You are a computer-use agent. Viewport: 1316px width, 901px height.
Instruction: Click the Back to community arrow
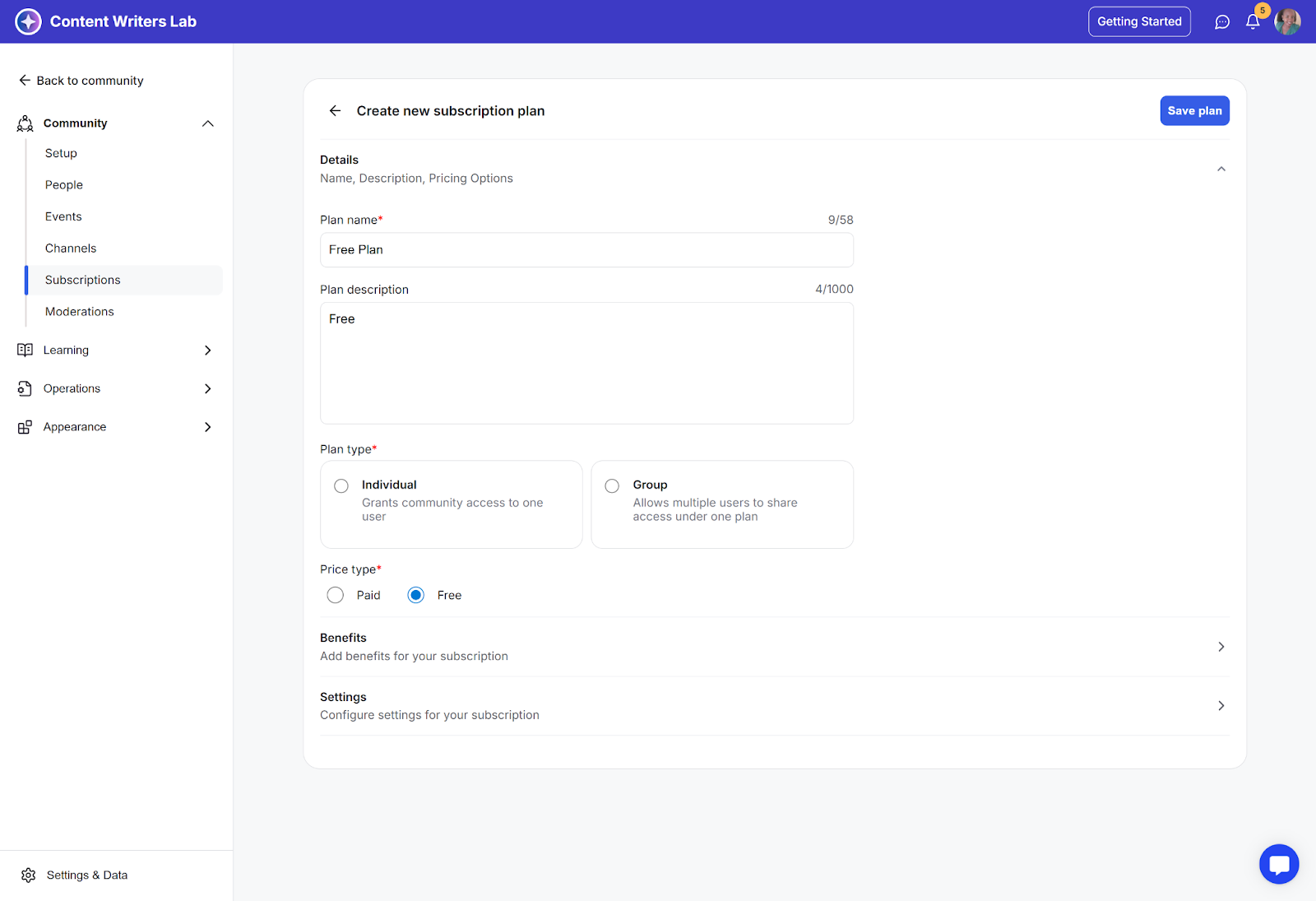25,81
